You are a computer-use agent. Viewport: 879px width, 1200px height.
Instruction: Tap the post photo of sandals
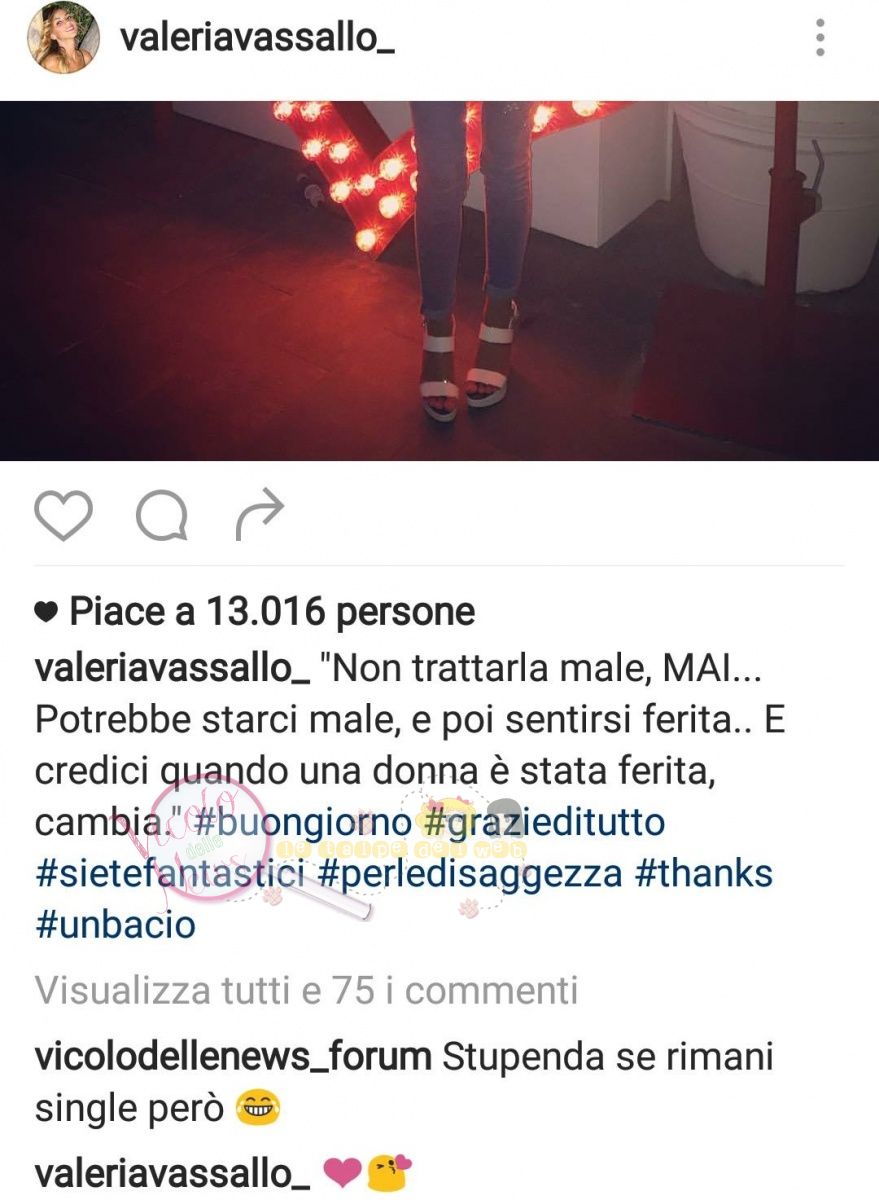click(439, 280)
